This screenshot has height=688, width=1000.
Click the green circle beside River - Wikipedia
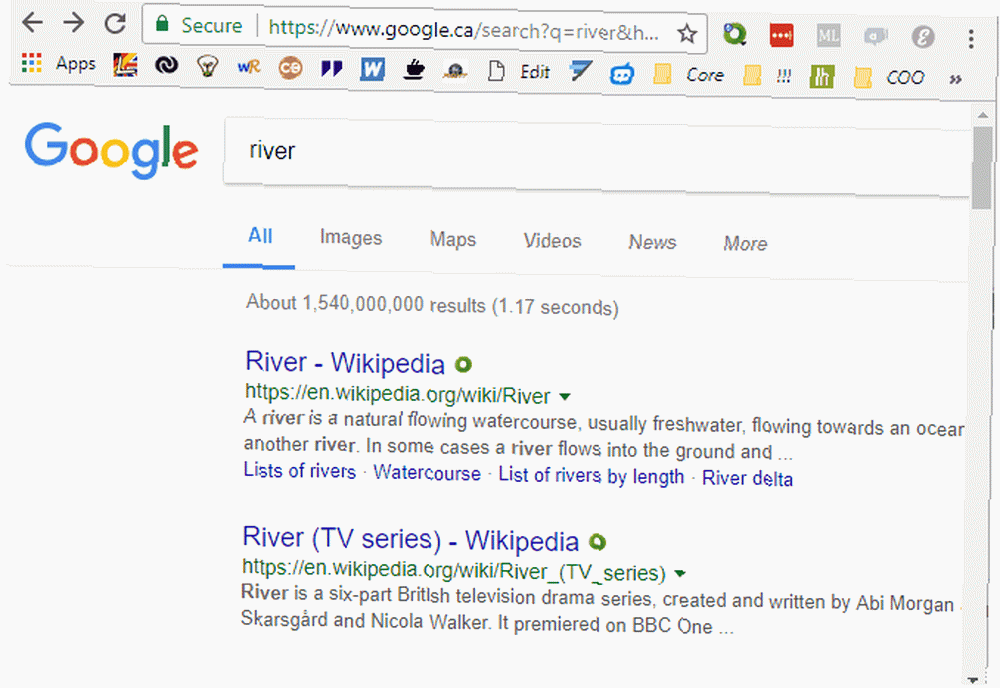pos(463,365)
